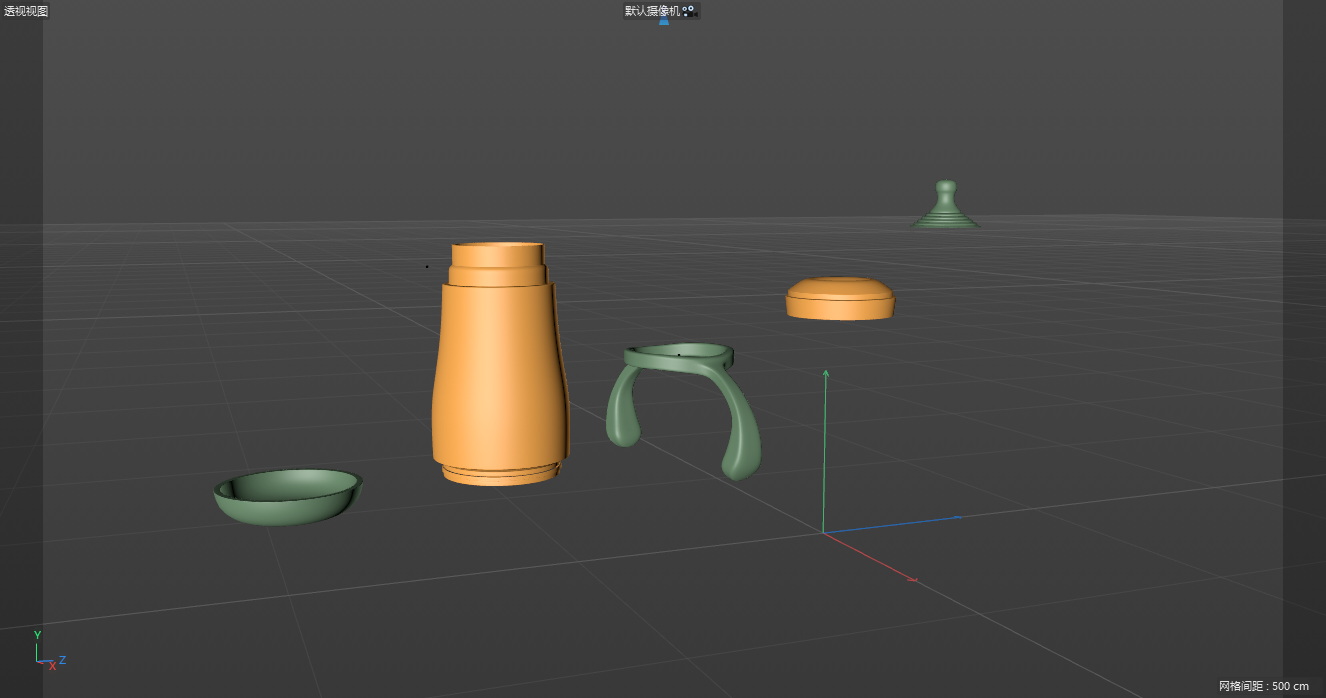The image size is (1326, 698).
Task: Click the red X-axis line at world origin
Action: tap(868, 556)
